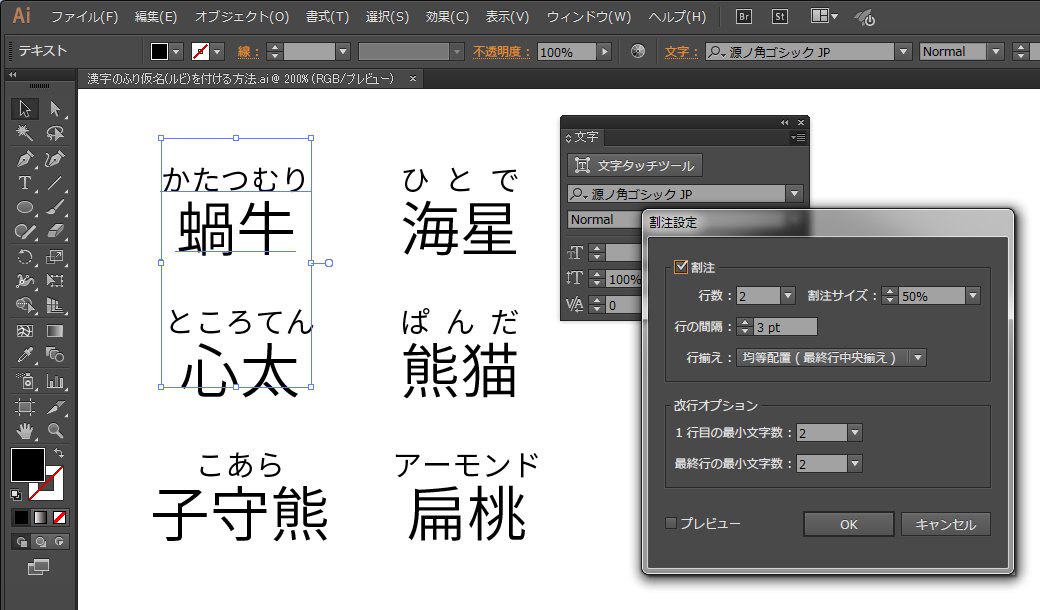Select the Hand tool
Viewport: 1040px width, 610px height.
(x=25, y=431)
